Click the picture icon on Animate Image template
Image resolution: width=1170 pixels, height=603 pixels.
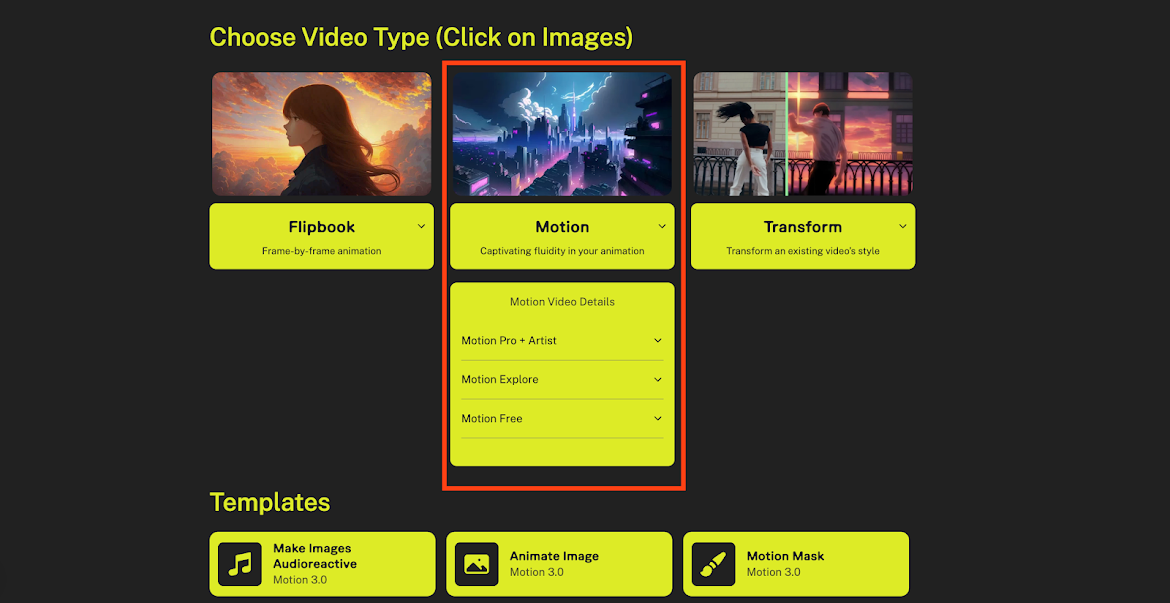click(x=476, y=564)
